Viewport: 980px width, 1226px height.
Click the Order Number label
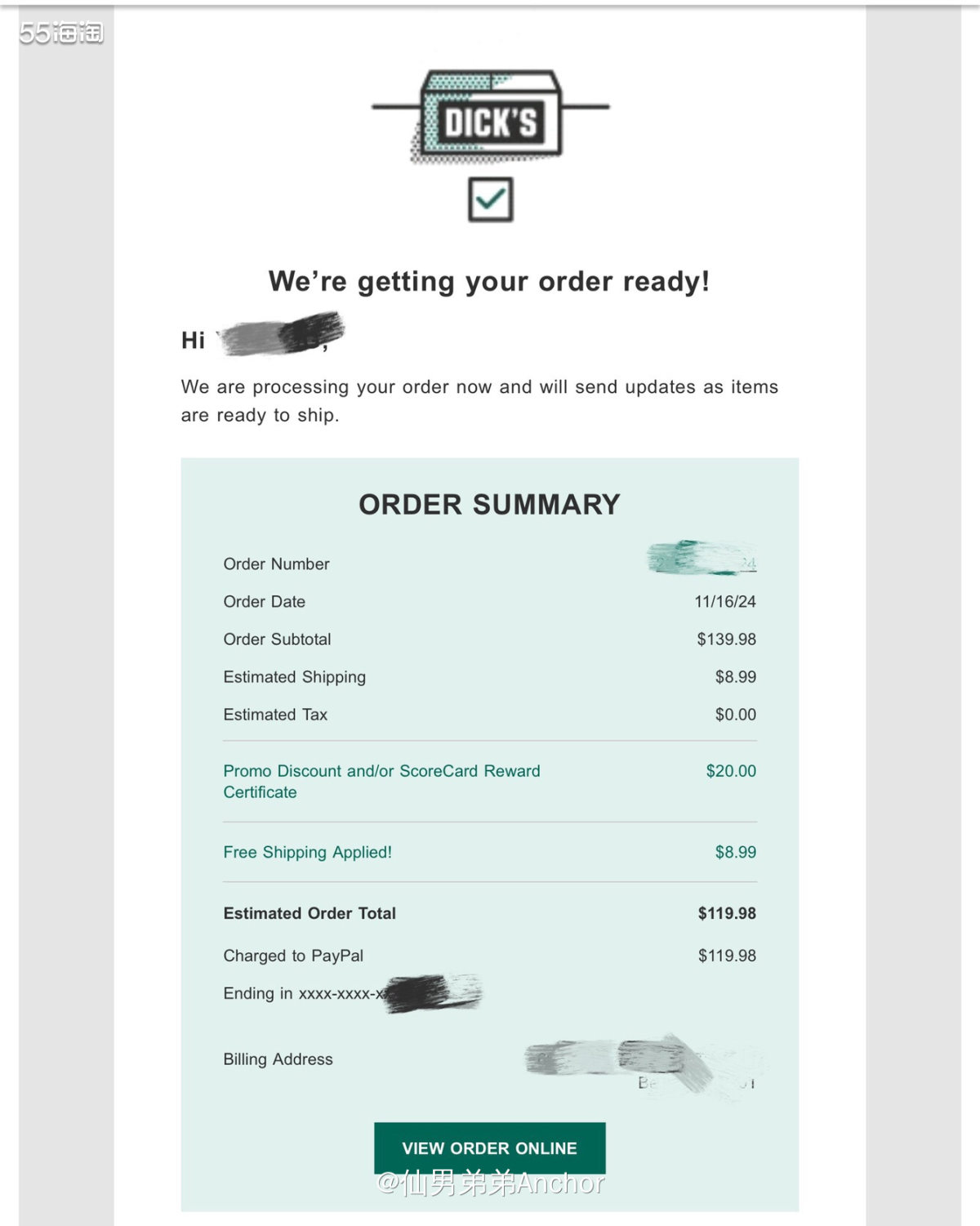click(x=276, y=564)
